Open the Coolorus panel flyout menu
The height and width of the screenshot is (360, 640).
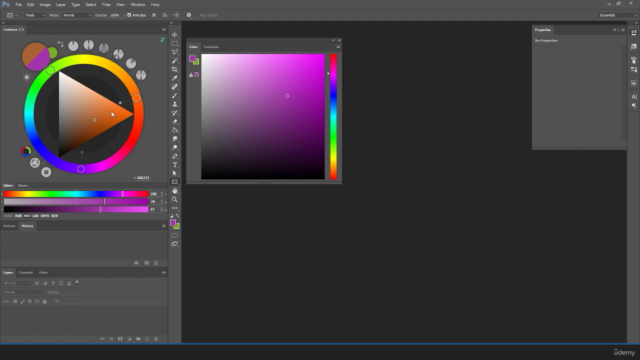(164, 29)
